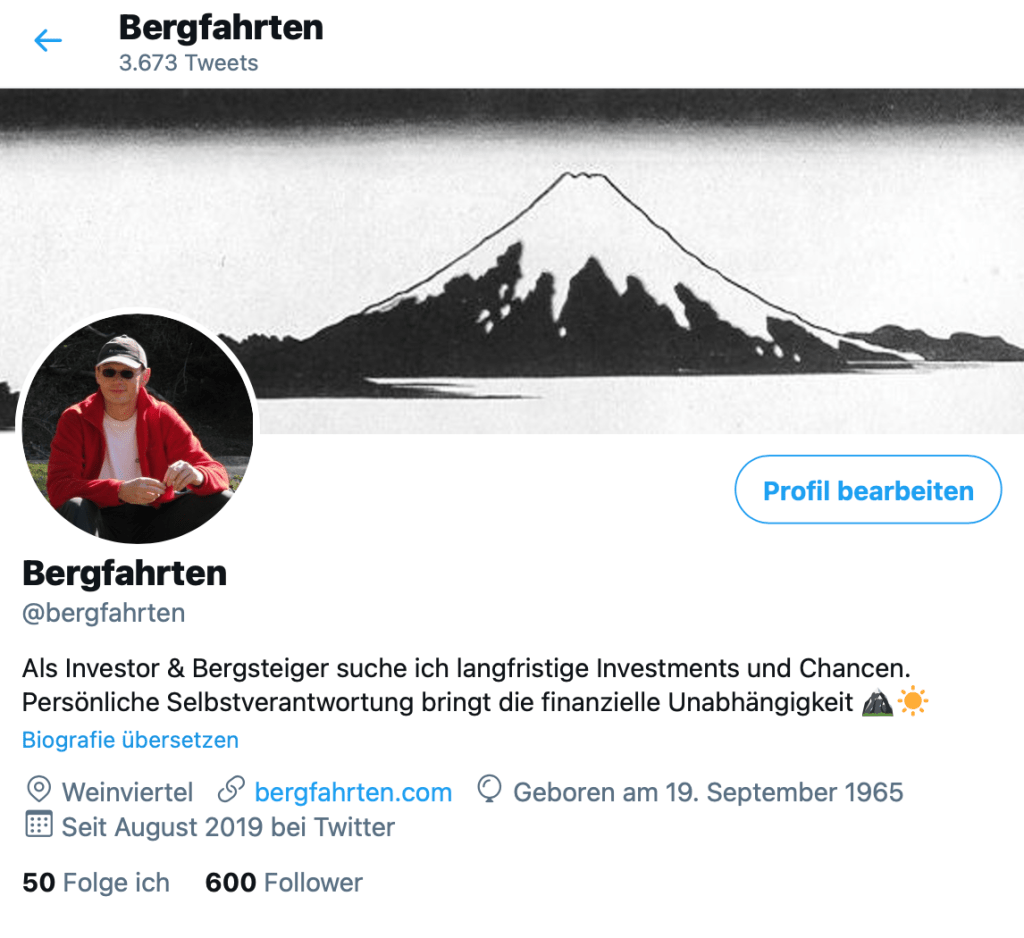The width and height of the screenshot is (1024, 938).
Task: Click the birthday balloon icon
Action: click(489, 789)
